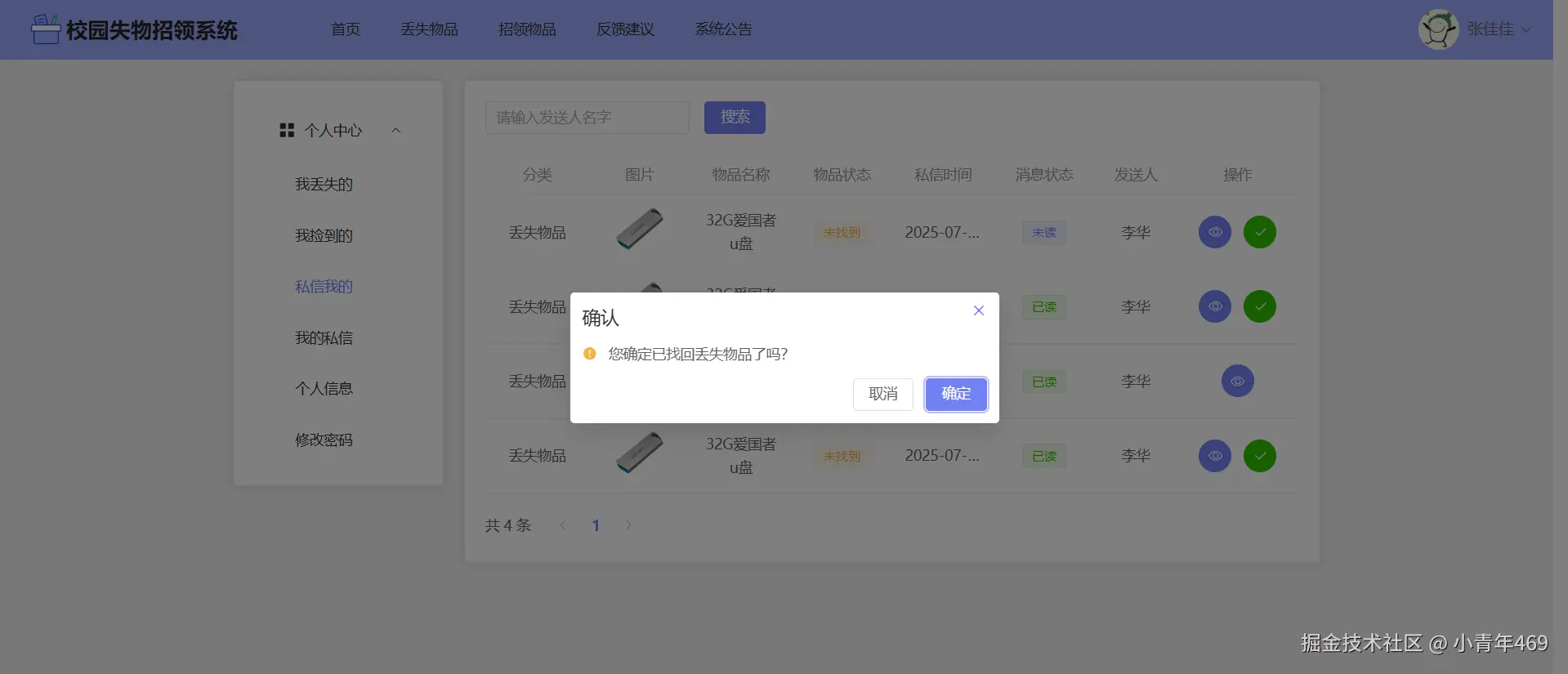Screen dimensions: 1568x674
Task: Click 丢失物品 category in the 未读 row
Action: click(x=538, y=233)
